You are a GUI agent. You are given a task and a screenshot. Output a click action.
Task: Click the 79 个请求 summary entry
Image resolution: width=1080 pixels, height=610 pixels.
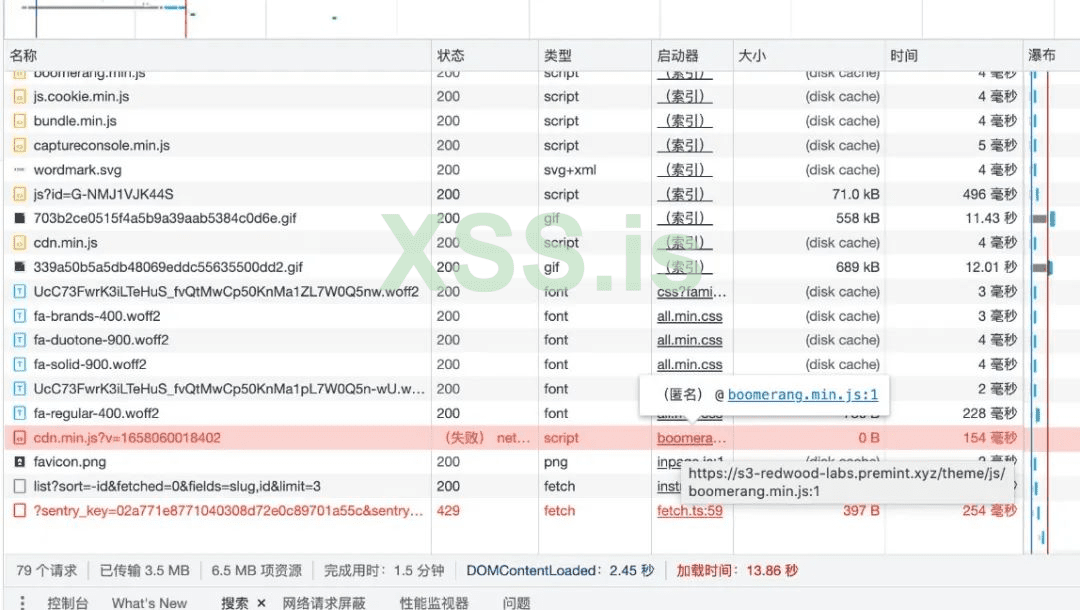(x=46, y=571)
